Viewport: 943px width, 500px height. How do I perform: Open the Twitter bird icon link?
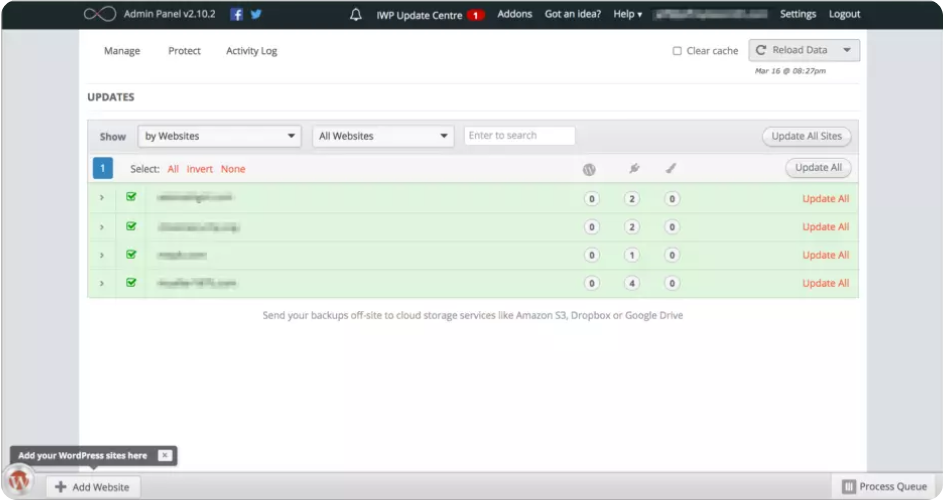tap(256, 14)
